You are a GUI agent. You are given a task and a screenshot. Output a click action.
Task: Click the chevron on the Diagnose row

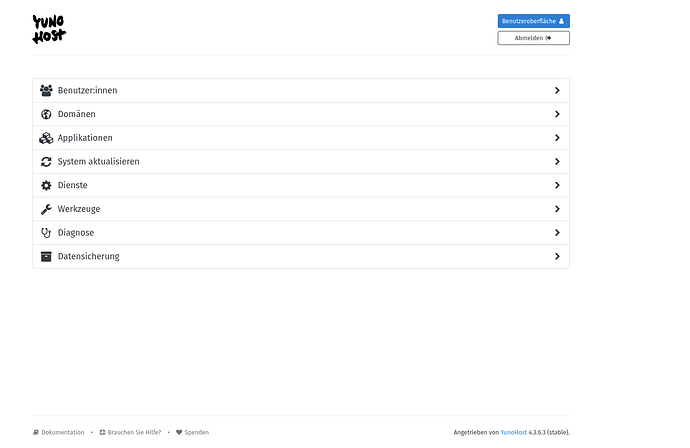tap(557, 233)
